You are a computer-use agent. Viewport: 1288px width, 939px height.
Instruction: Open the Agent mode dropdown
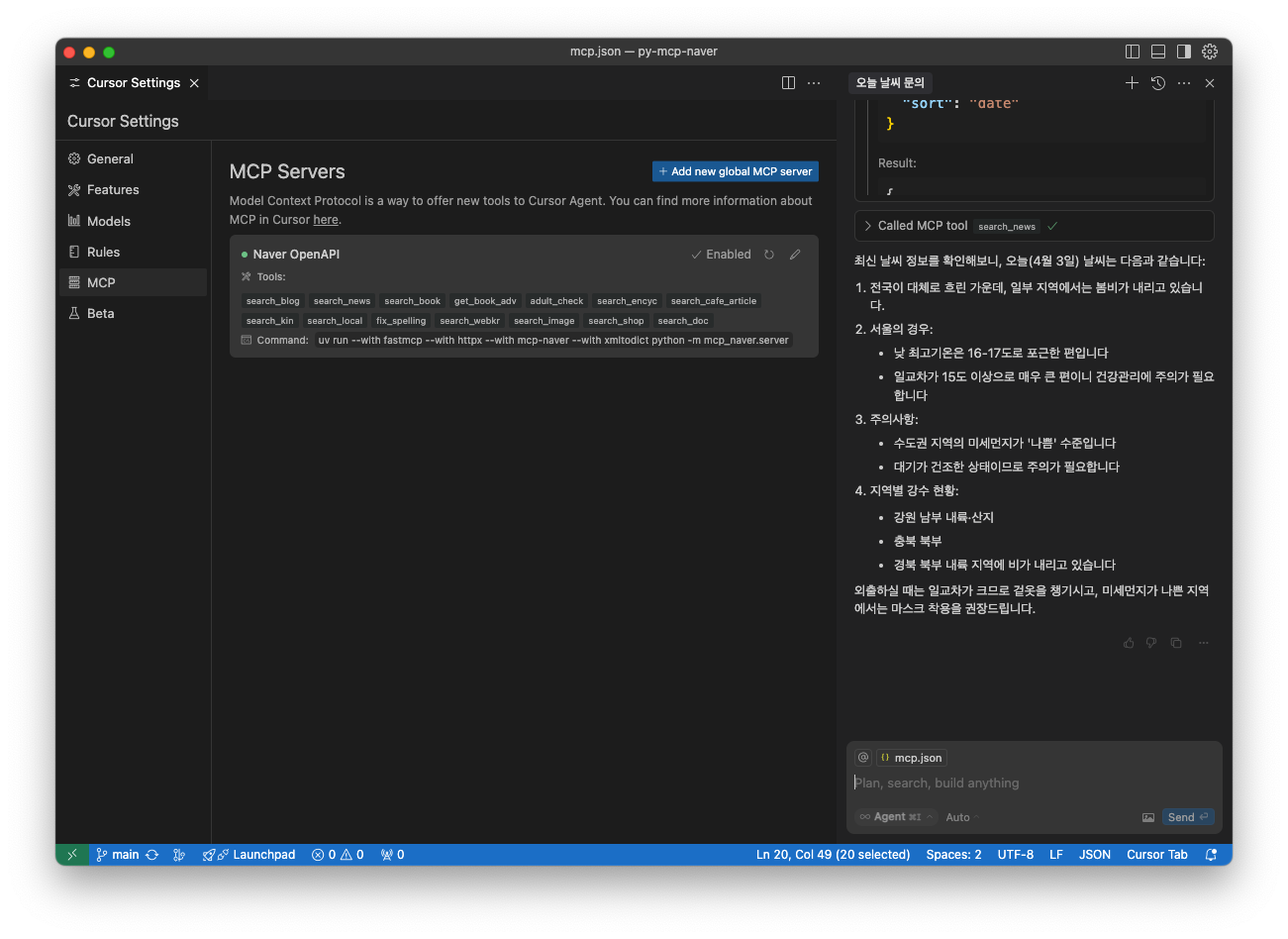897,817
